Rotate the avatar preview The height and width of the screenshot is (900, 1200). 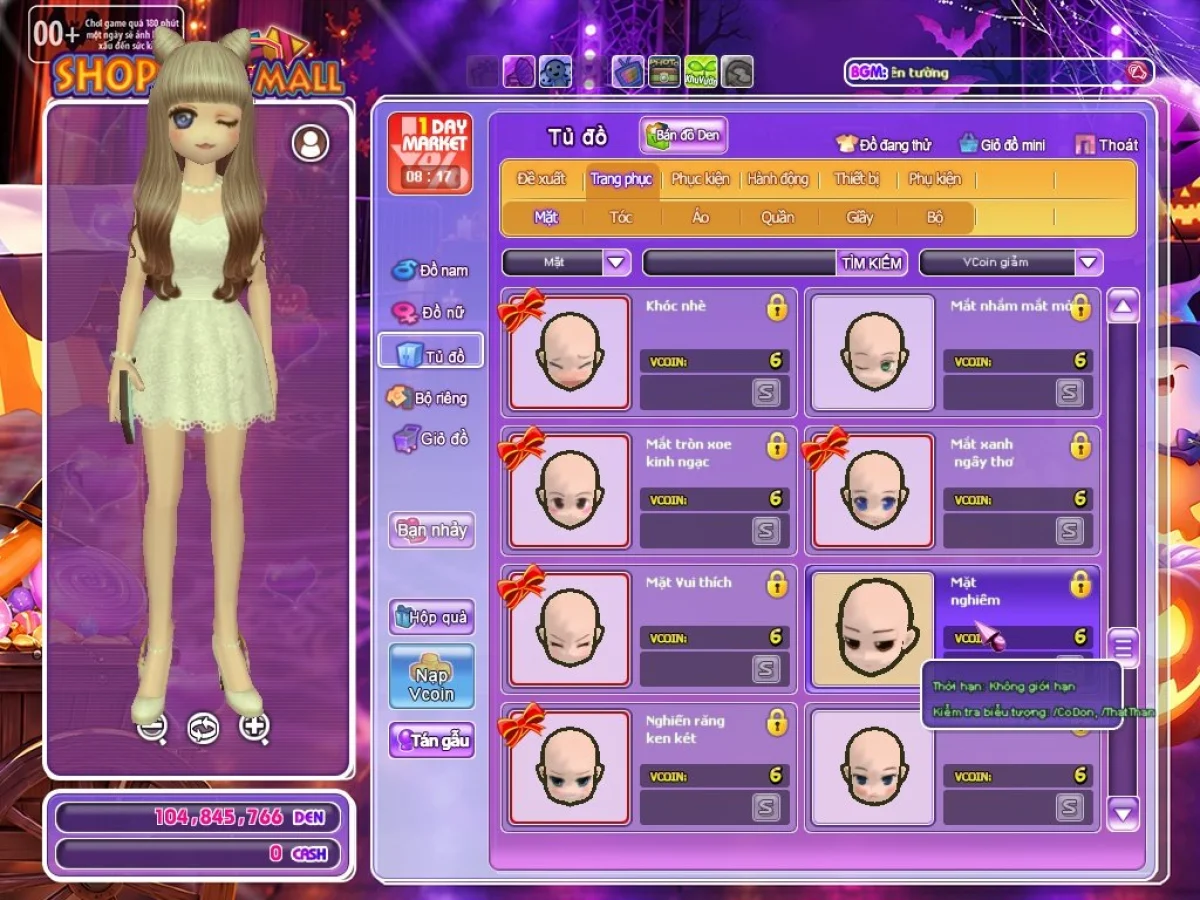coord(203,728)
